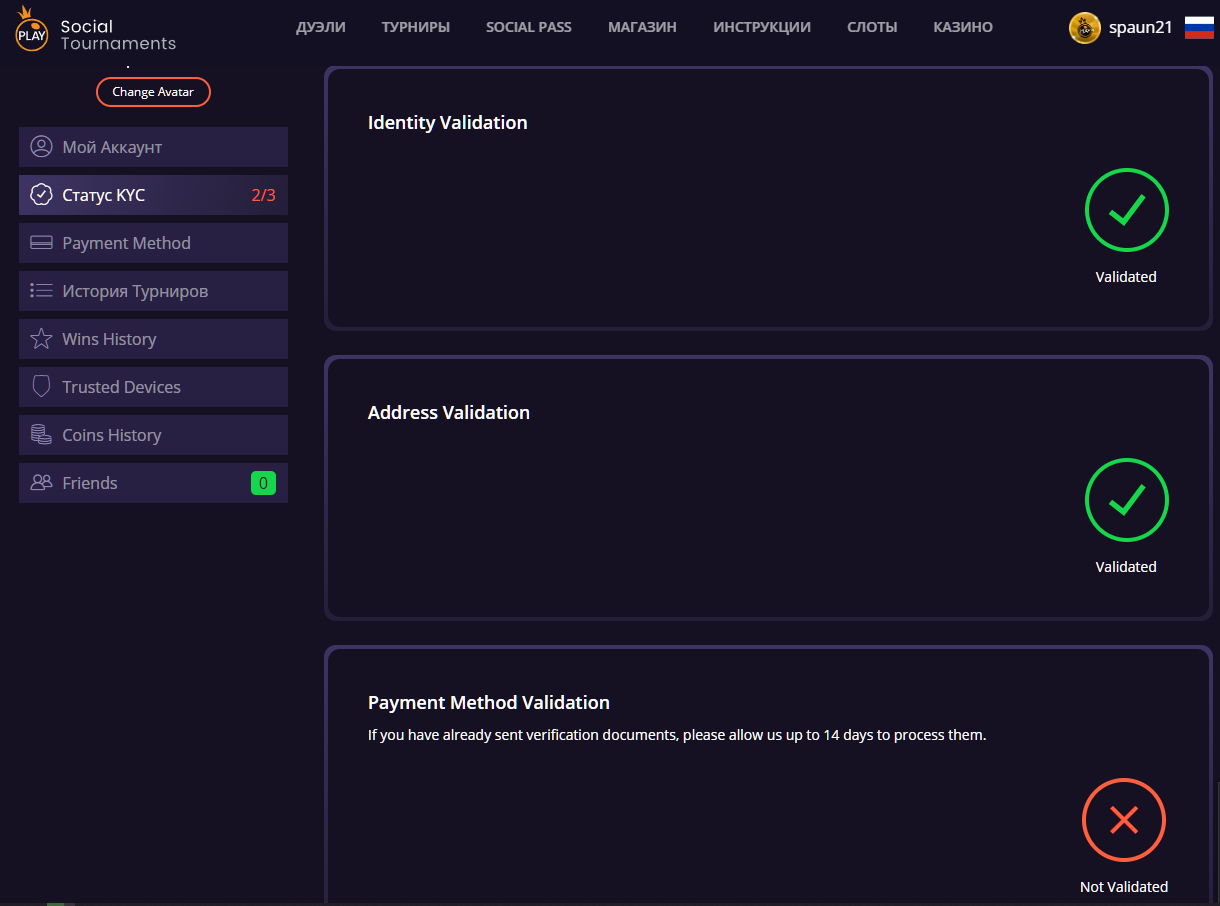Image resolution: width=1220 pixels, height=906 pixels.
Task: Click the Мой Аккаунт person icon
Action: pyautogui.click(x=41, y=147)
